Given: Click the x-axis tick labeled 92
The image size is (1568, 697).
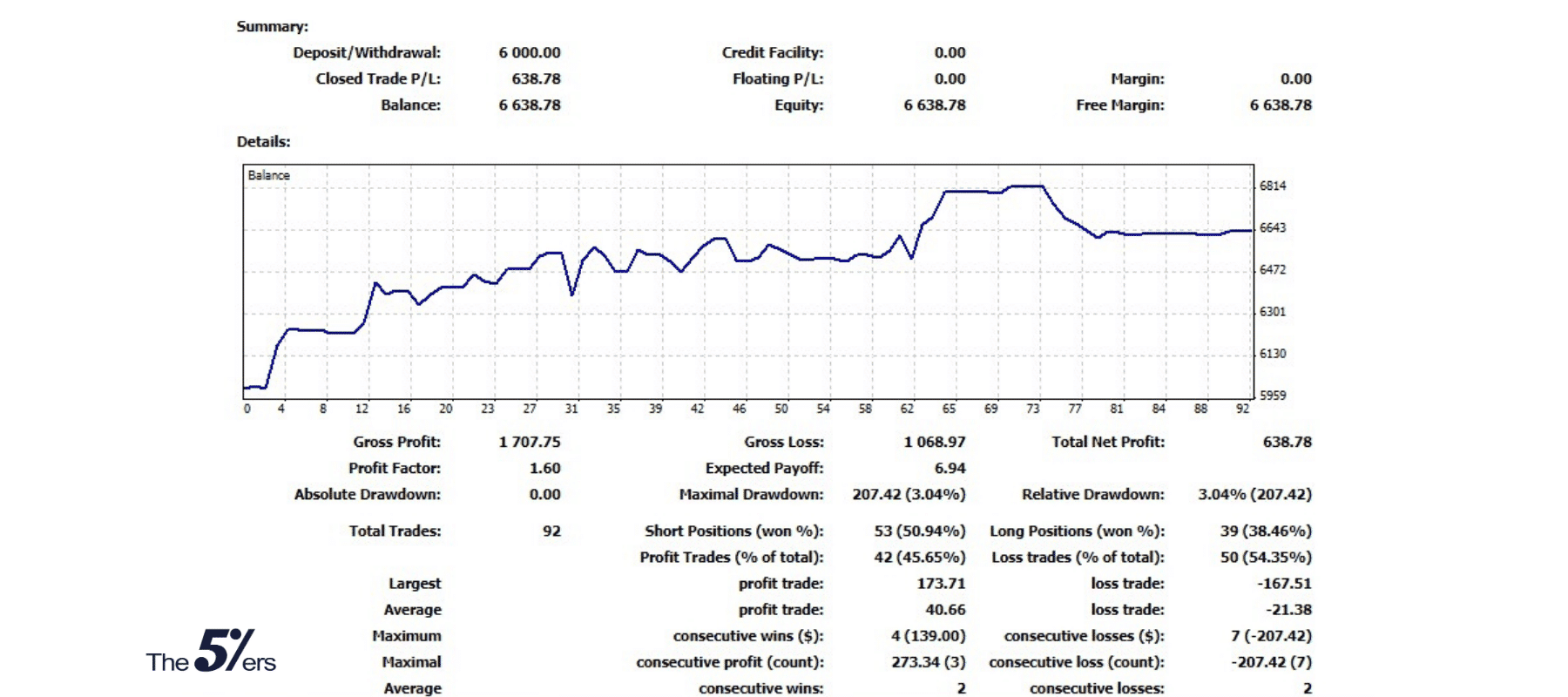Looking at the screenshot, I should [x=1242, y=409].
